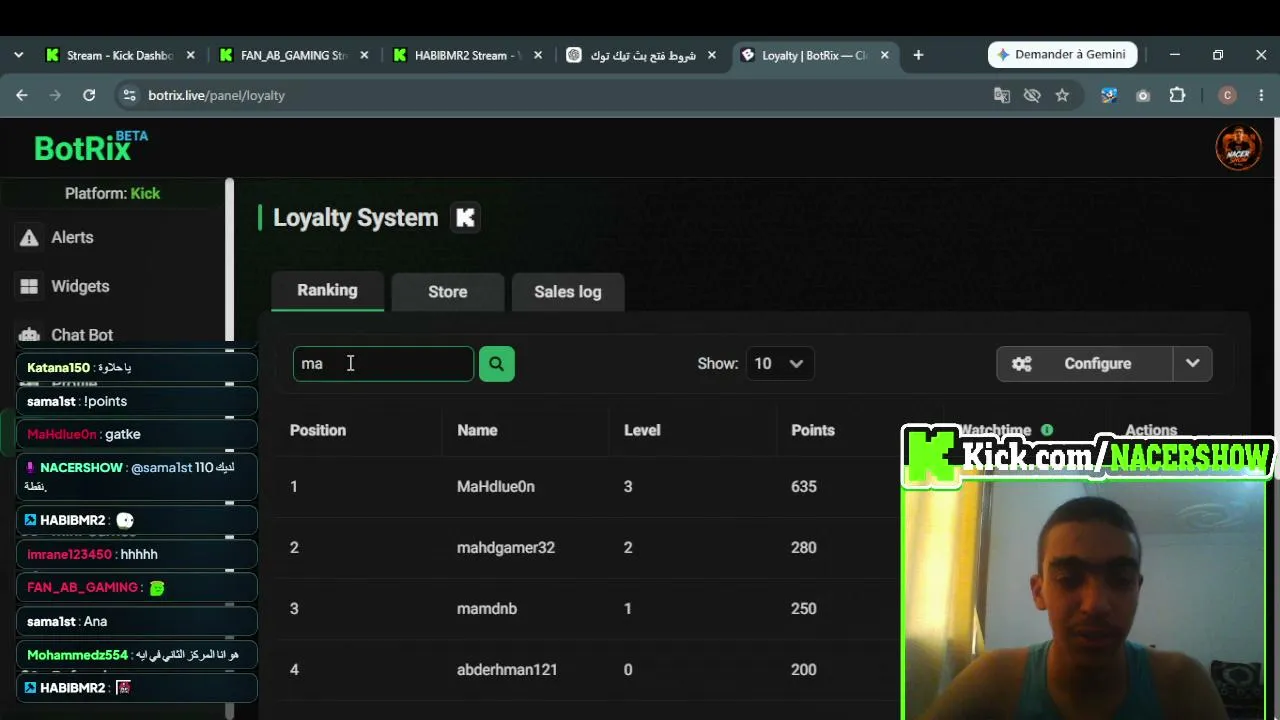Click the Platform: Kick label
Screen dimensions: 1280x720
tap(112, 193)
